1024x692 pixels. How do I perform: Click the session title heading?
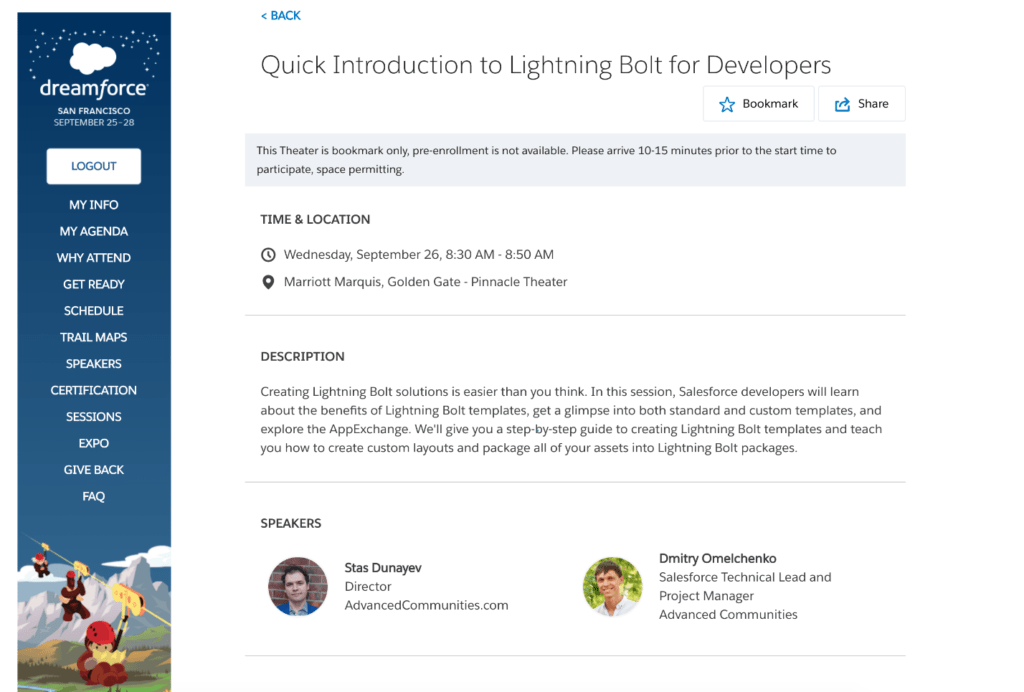pos(545,65)
